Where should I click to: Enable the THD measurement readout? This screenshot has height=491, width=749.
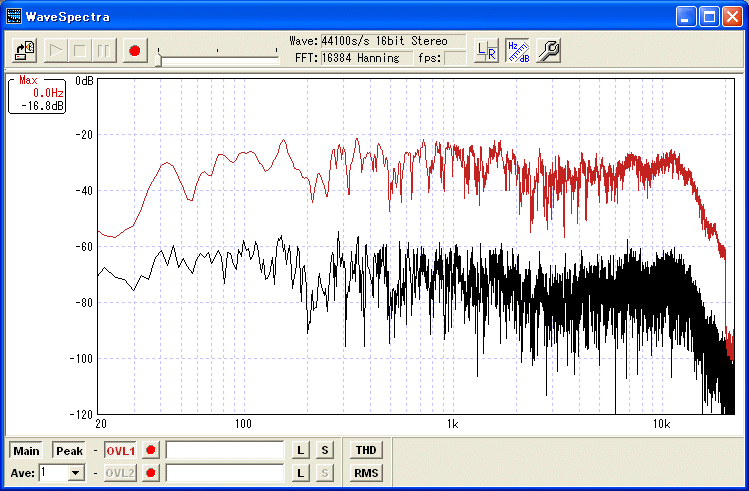click(x=366, y=451)
